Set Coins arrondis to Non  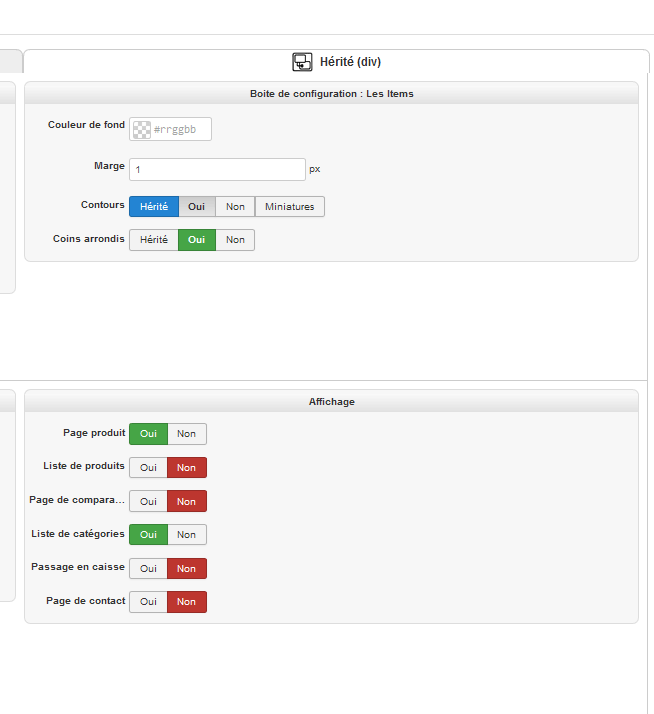[x=235, y=240]
